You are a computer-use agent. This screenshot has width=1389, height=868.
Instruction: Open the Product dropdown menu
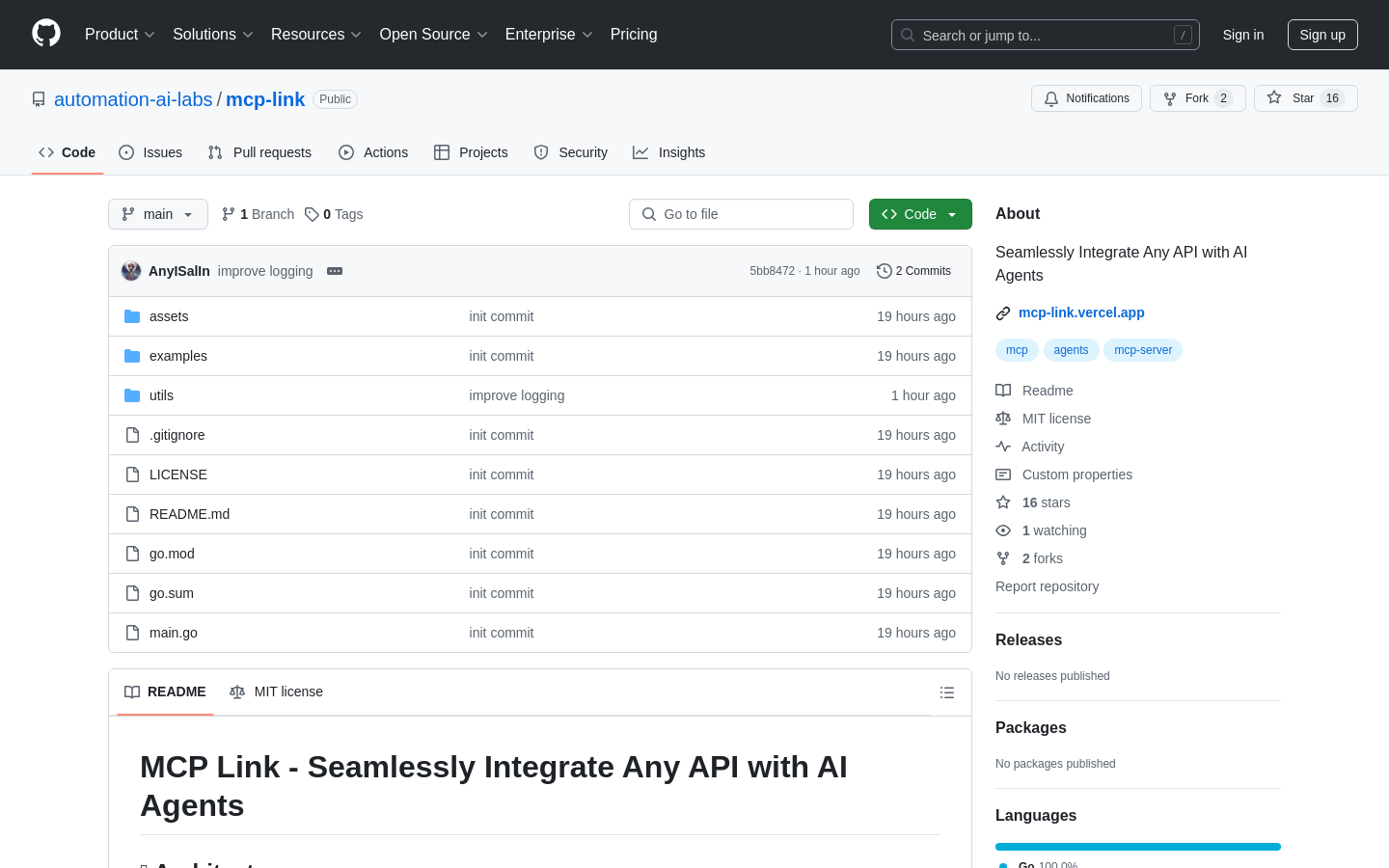coord(120,35)
